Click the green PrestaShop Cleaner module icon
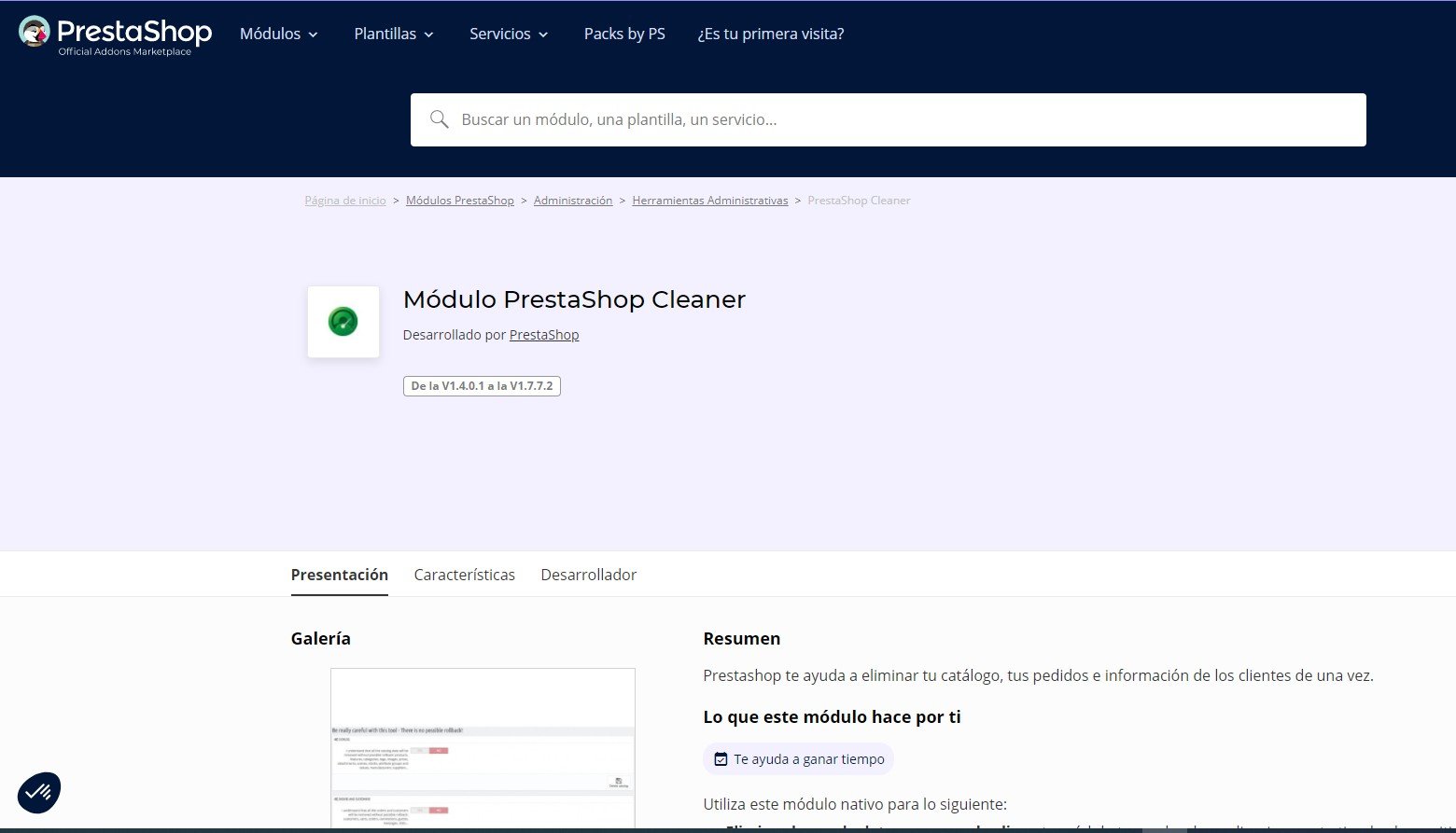 (x=343, y=322)
